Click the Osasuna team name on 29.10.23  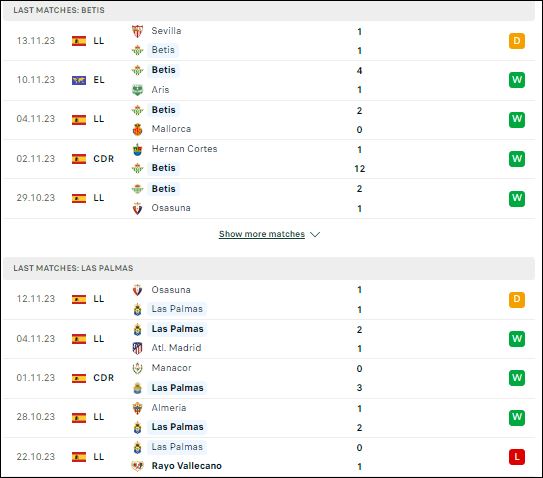(171, 208)
